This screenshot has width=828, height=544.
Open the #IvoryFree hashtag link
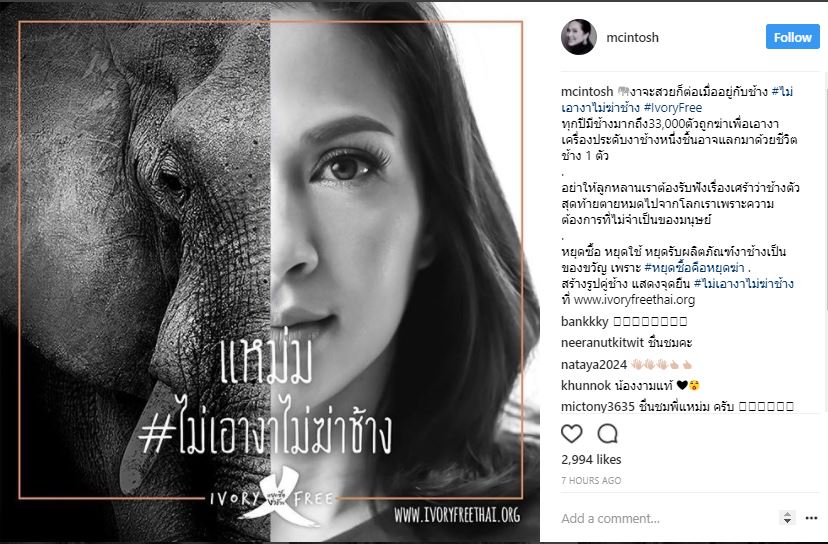tap(673, 108)
